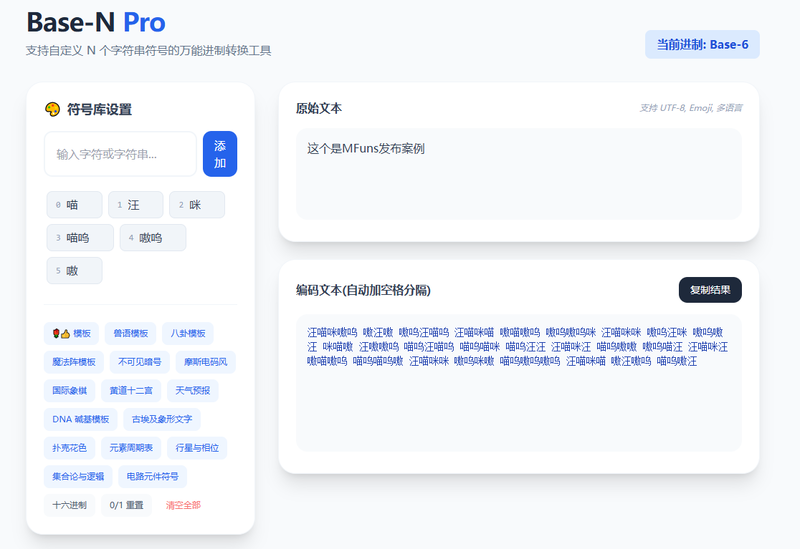Select symbol chip 3 喵呜
Viewport: 800px width, 549px height.
point(80,238)
